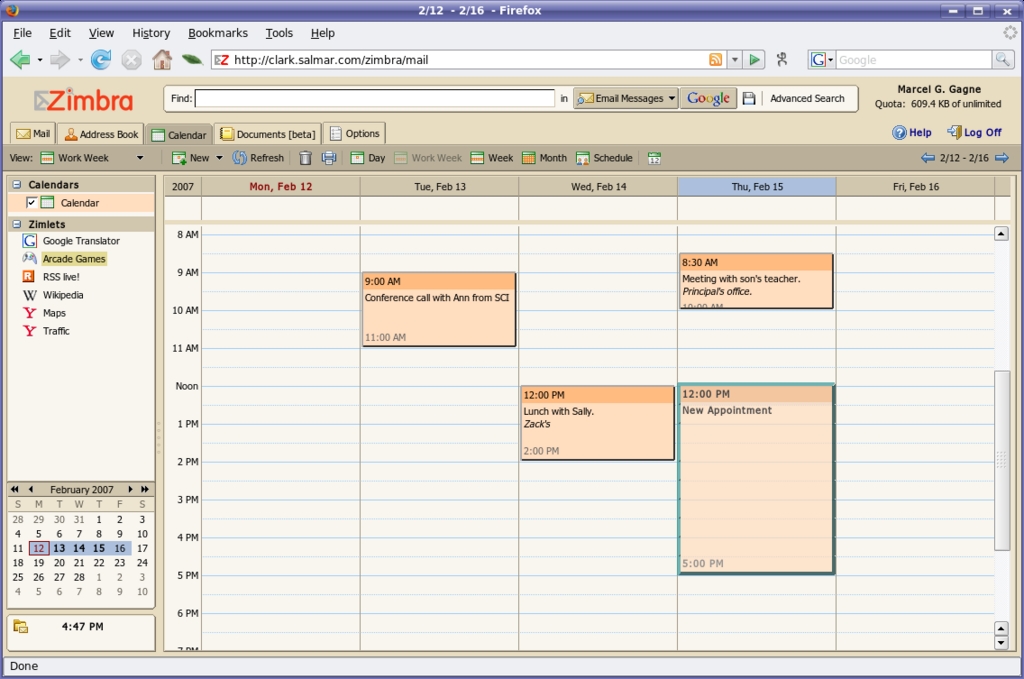Collapse the Zimlets section
The image size is (1024, 679).
click(17, 225)
